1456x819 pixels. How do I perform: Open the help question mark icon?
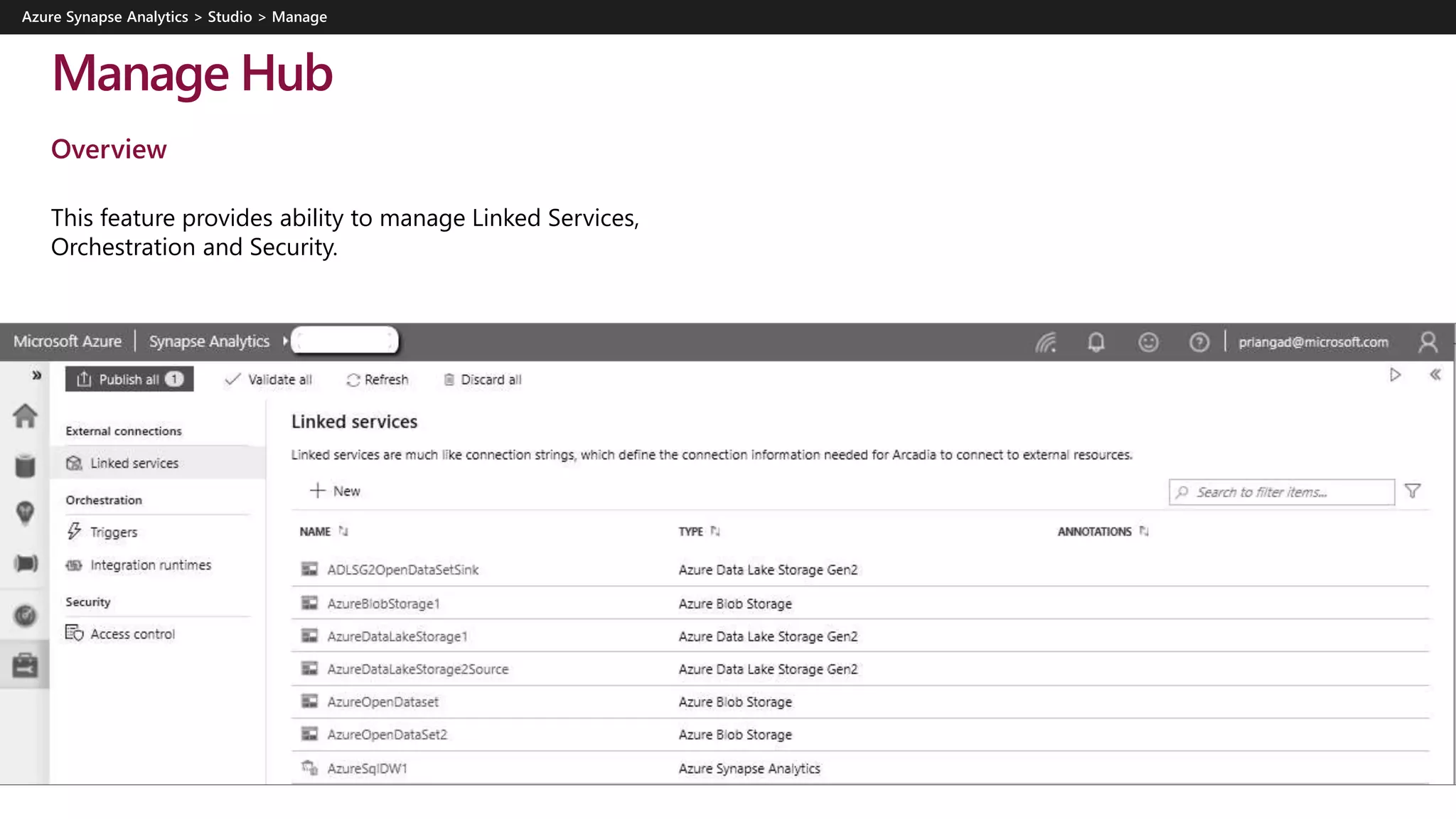click(1199, 343)
